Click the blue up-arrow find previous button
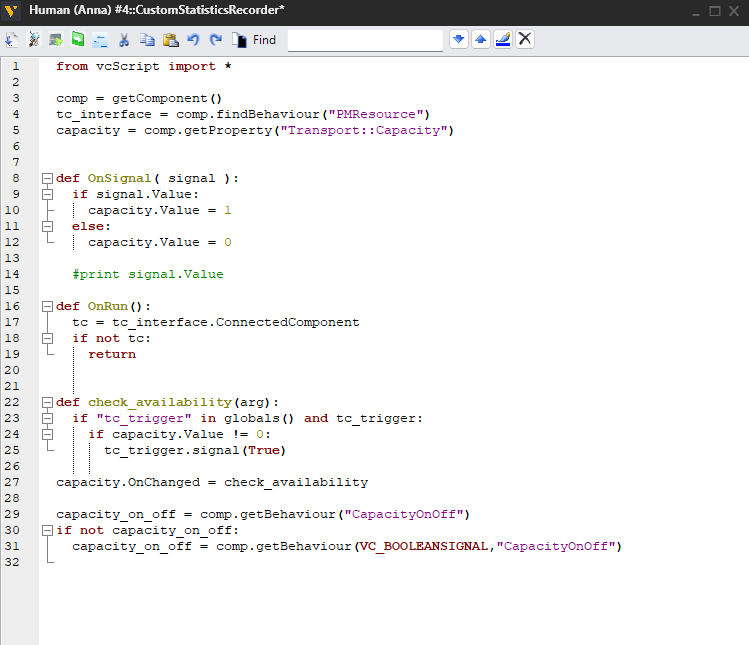The image size is (749, 645). tap(481, 40)
